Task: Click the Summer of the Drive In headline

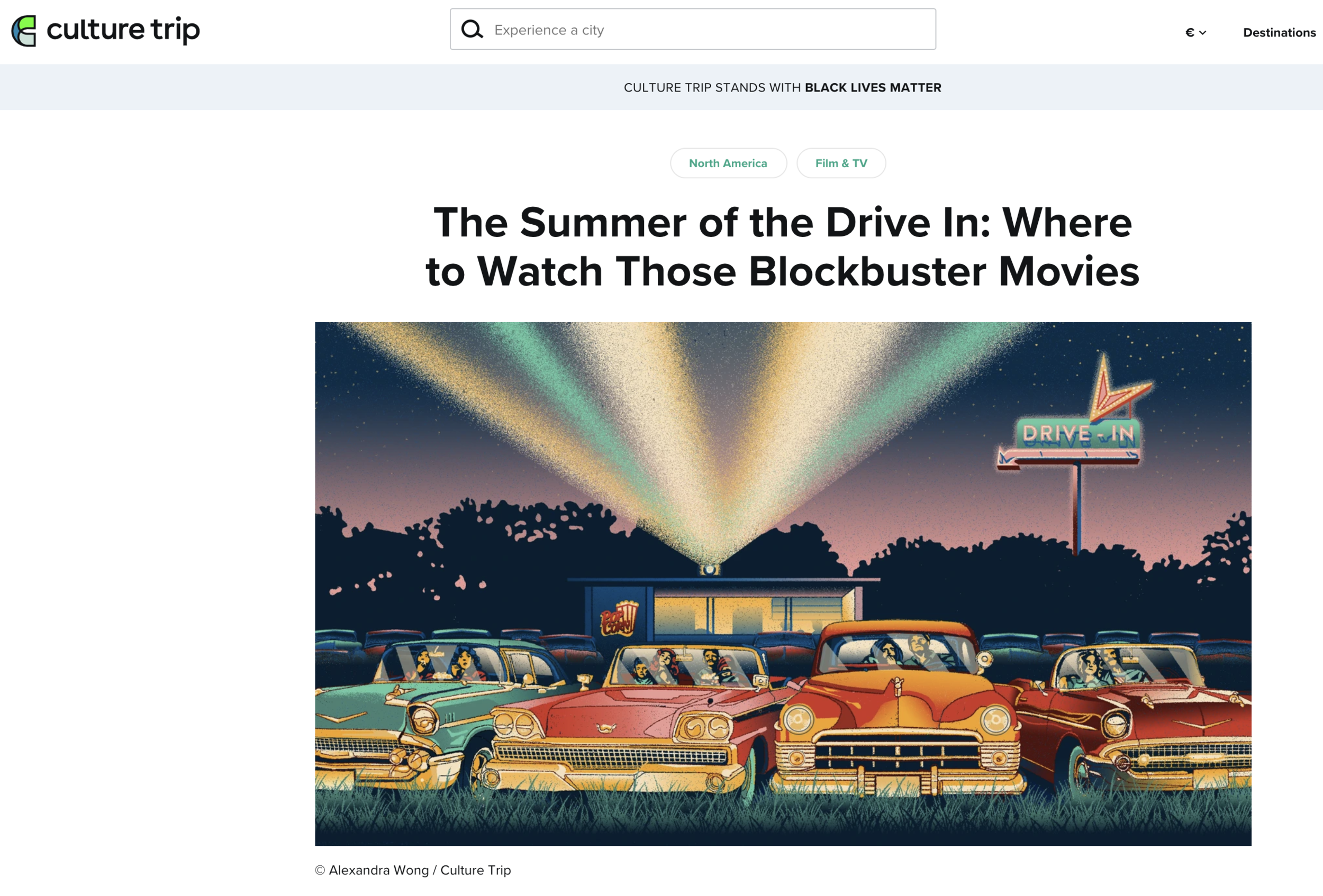Action: tap(782, 246)
